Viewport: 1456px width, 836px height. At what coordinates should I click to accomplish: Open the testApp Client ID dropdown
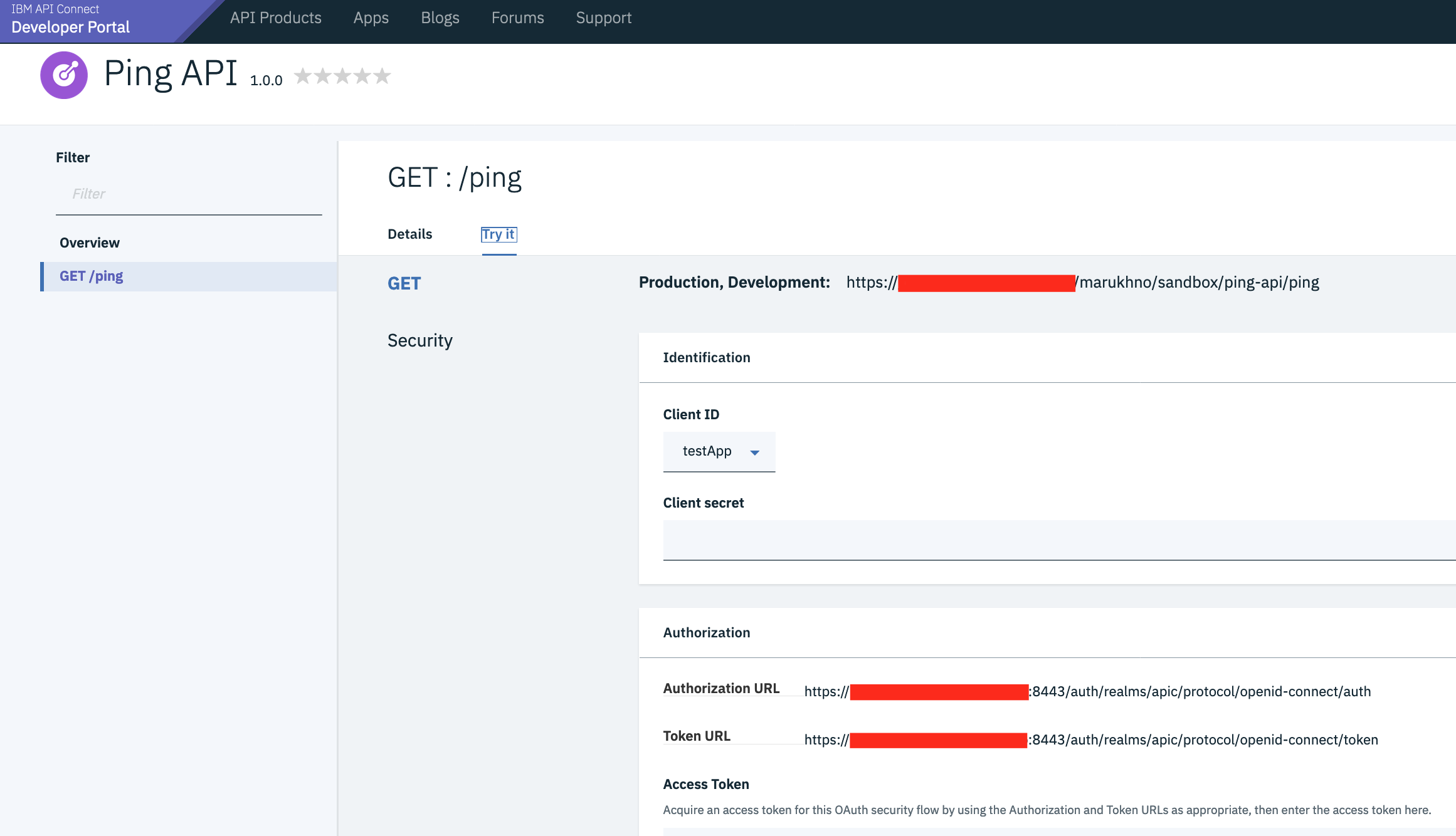pyautogui.click(x=719, y=452)
